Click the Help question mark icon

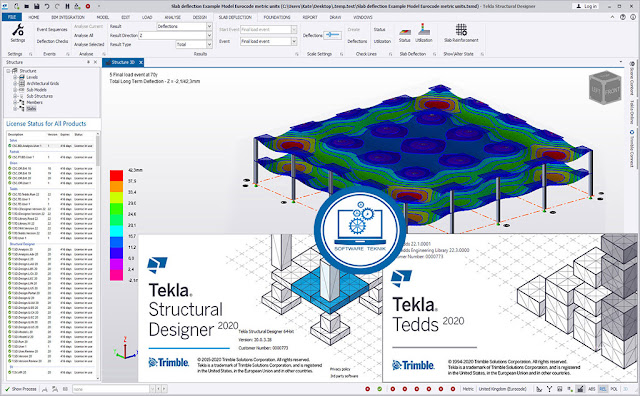(x=622, y=17)
